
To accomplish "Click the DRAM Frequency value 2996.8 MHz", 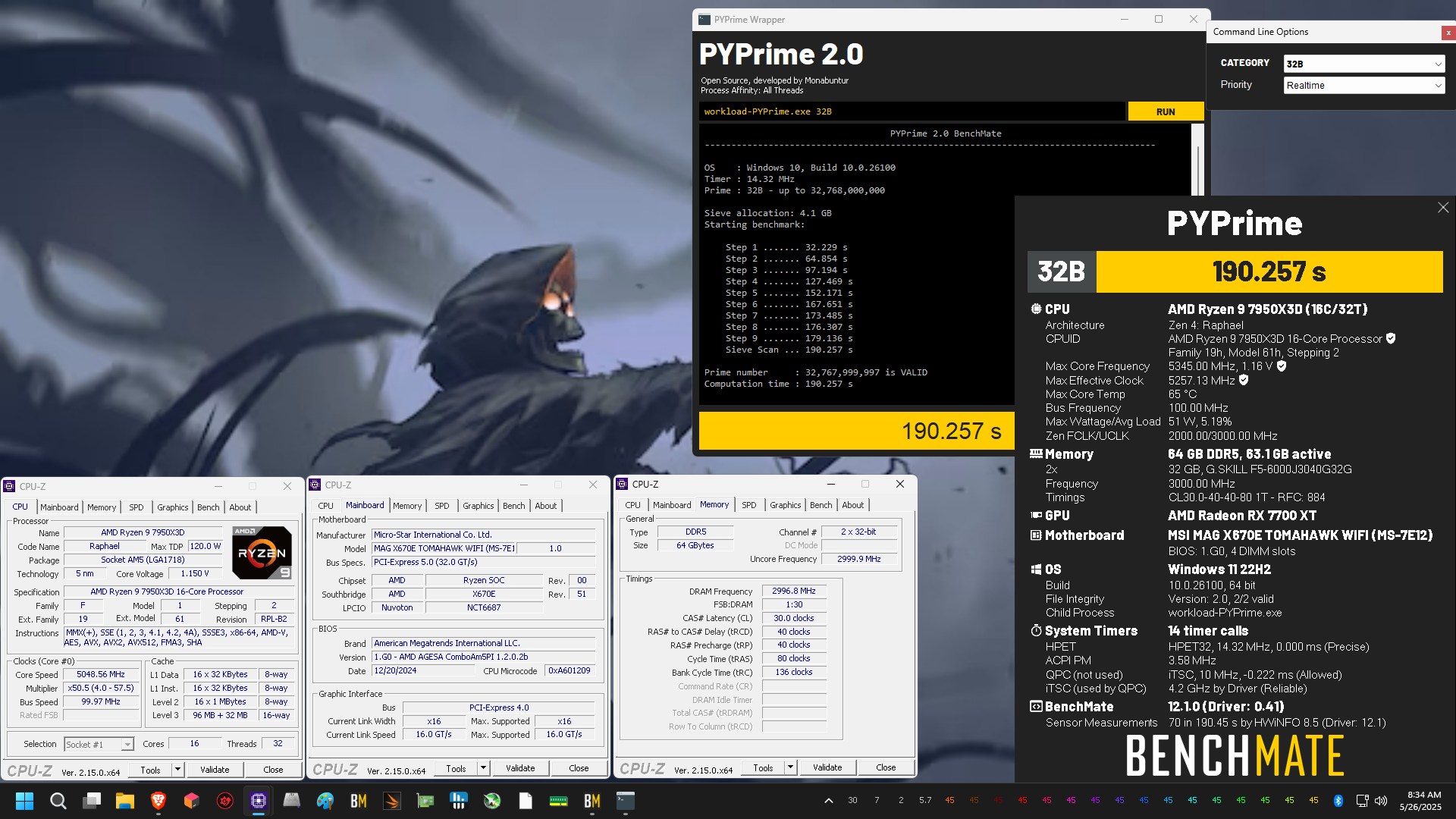I will pyautogui.click(x=793, y=591).
